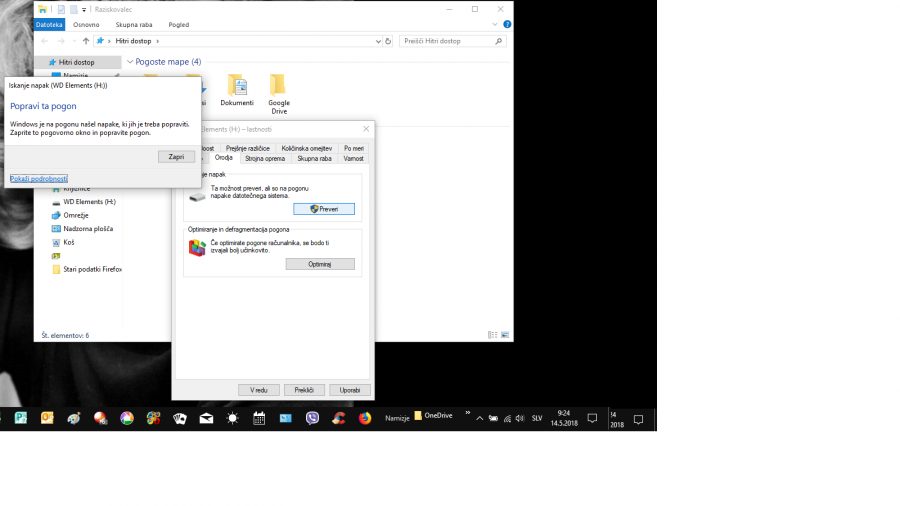Click the Optimiraj button
Screen dimensions: 900x506
point(319,264)
